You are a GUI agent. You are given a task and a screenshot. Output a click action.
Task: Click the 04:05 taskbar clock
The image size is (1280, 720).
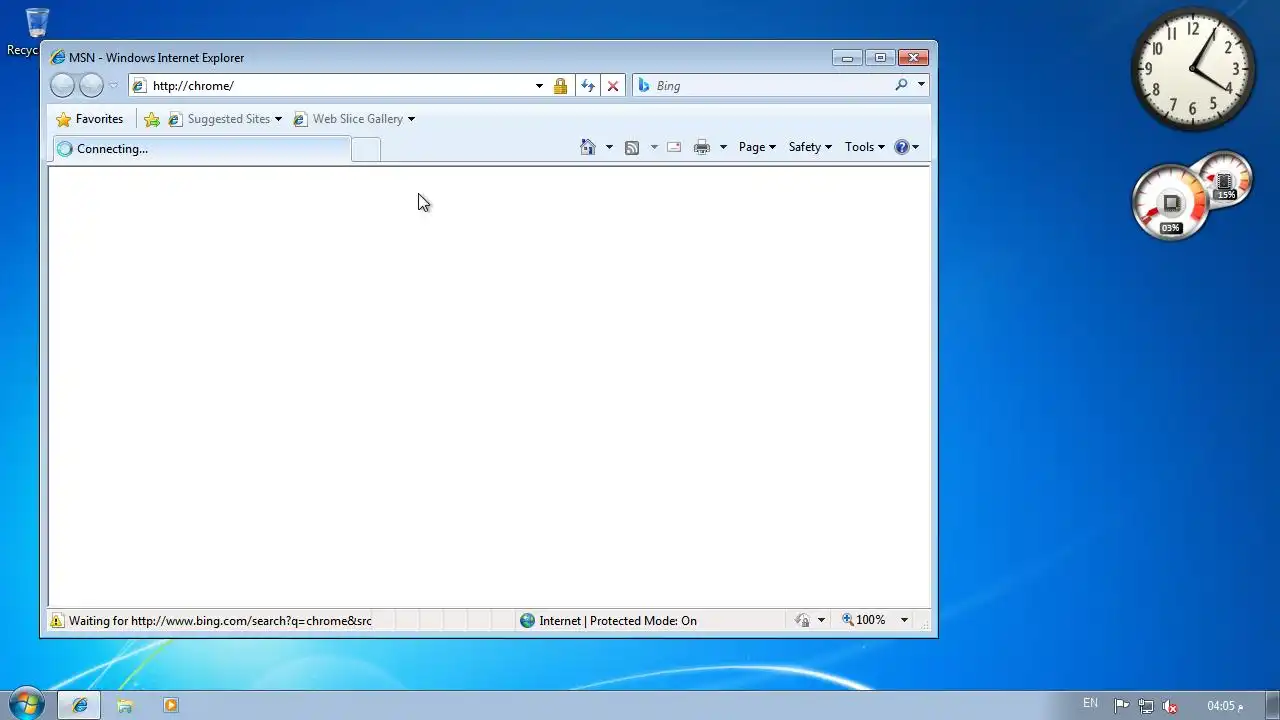[1225, 706]
